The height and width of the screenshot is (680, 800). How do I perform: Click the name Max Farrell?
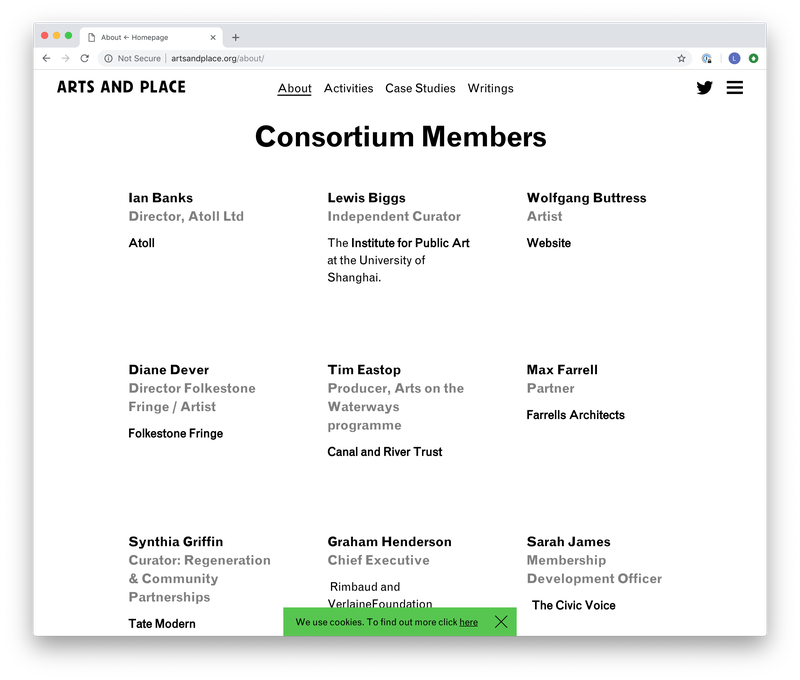coord(562,369)
